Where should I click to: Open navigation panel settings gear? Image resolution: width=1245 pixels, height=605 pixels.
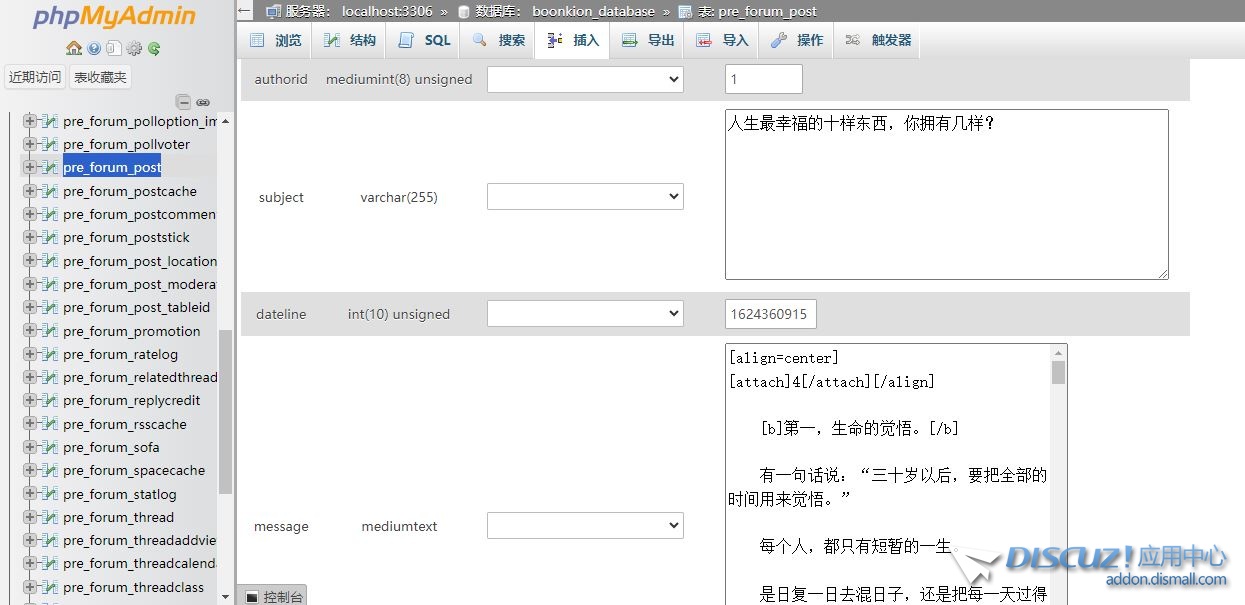click(134, 48)
